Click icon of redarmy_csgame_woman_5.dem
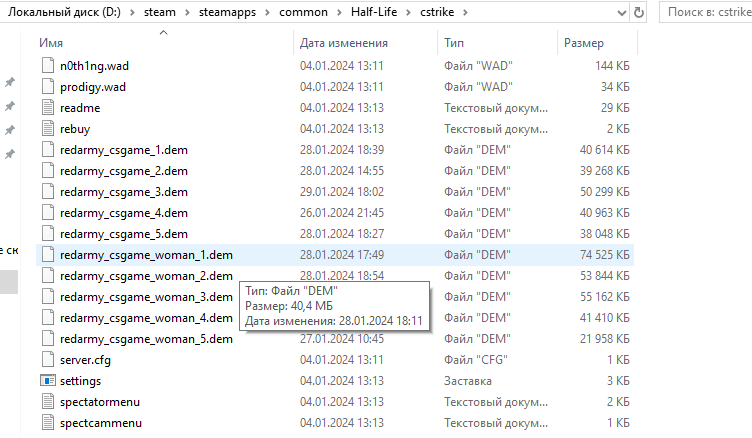 [48, 339]
